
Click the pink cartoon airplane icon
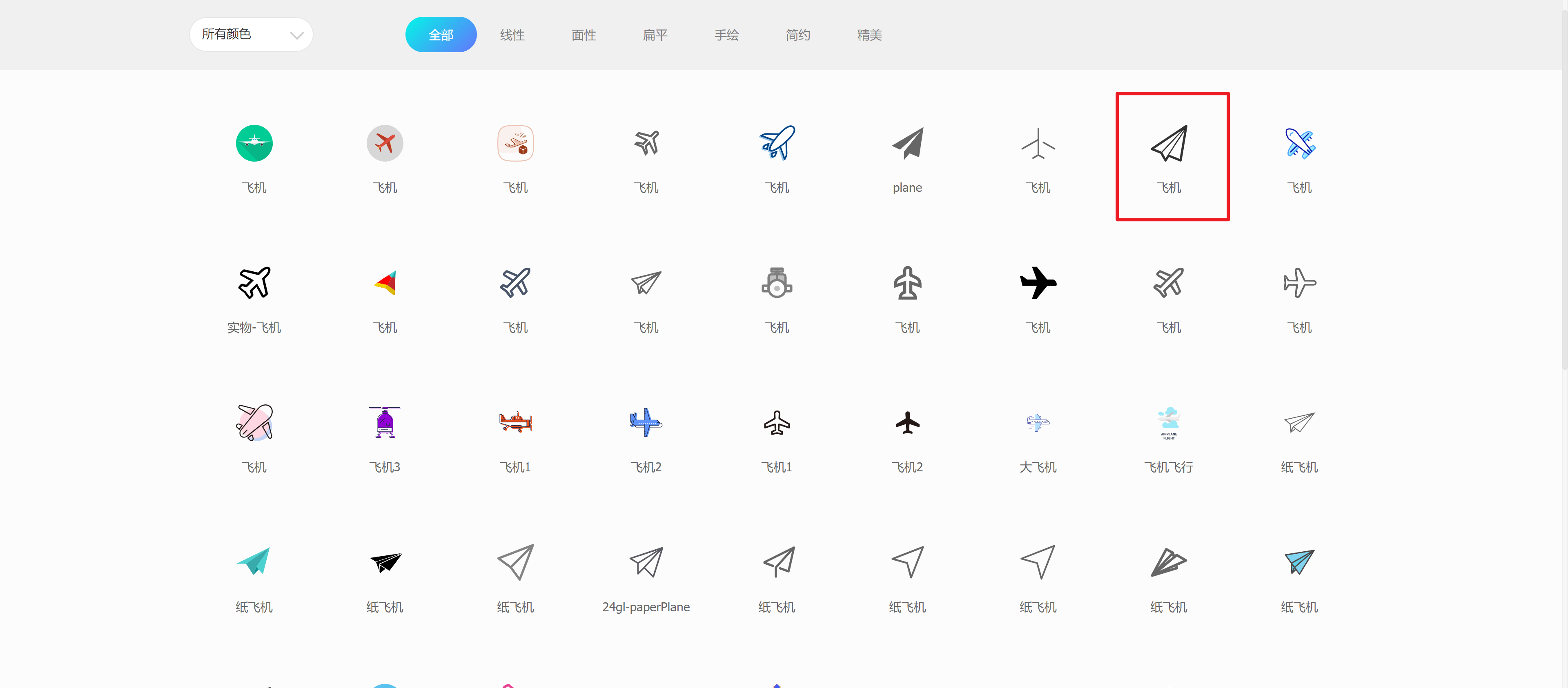254,422
